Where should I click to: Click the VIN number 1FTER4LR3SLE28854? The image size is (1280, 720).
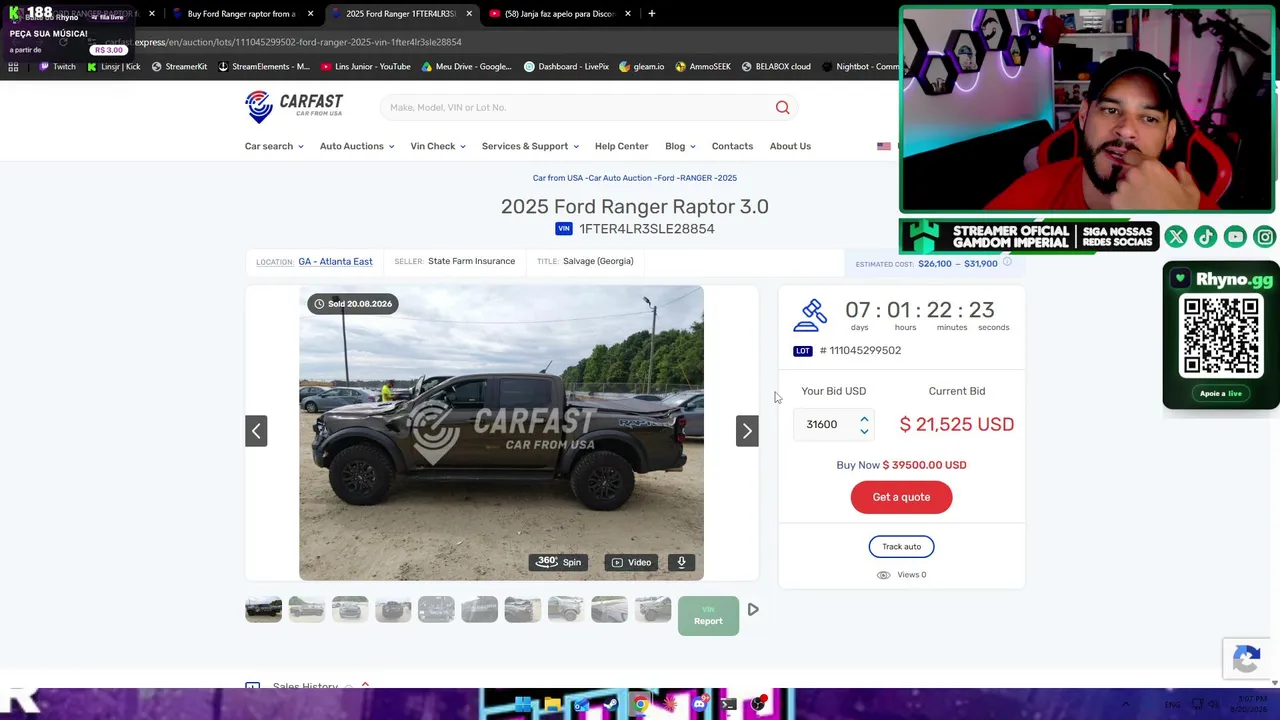(647, 229)
